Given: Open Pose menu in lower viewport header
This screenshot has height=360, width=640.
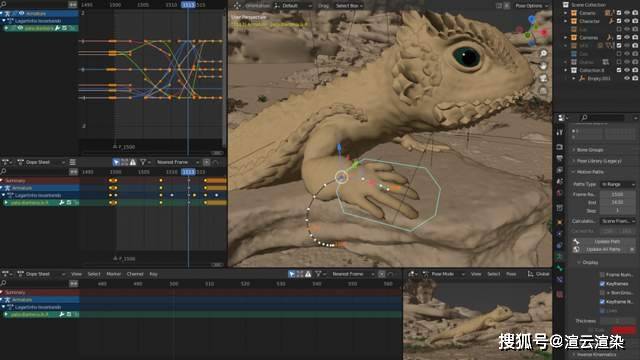Looking at the screenshot, I should pyautogui.click(x=511, y=274).
